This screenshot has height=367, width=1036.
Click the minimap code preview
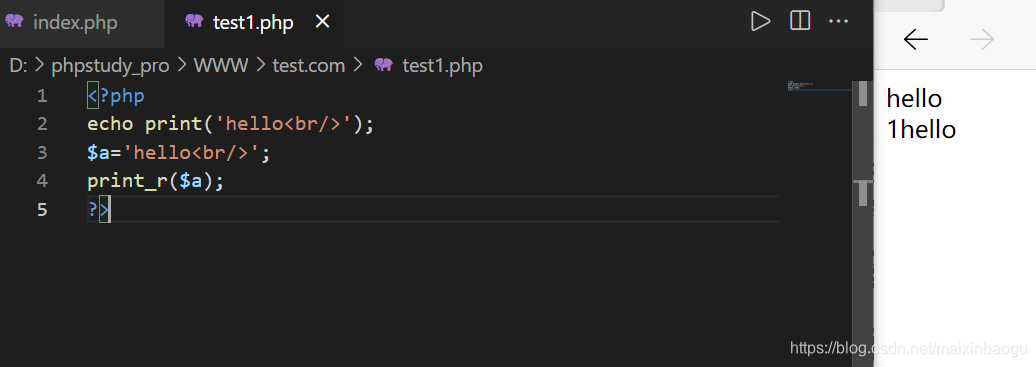pyautogui.click(x=817, y=86)
